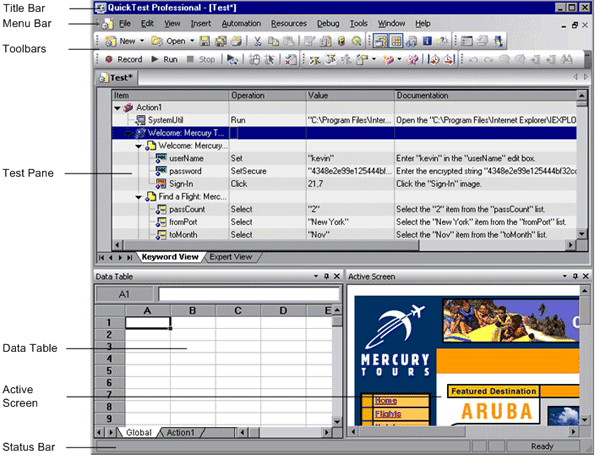Image resolution: width=600 pixels, height=460 pixels.
Task: Click the Redo arrow icon
Action: click(489, 60)
